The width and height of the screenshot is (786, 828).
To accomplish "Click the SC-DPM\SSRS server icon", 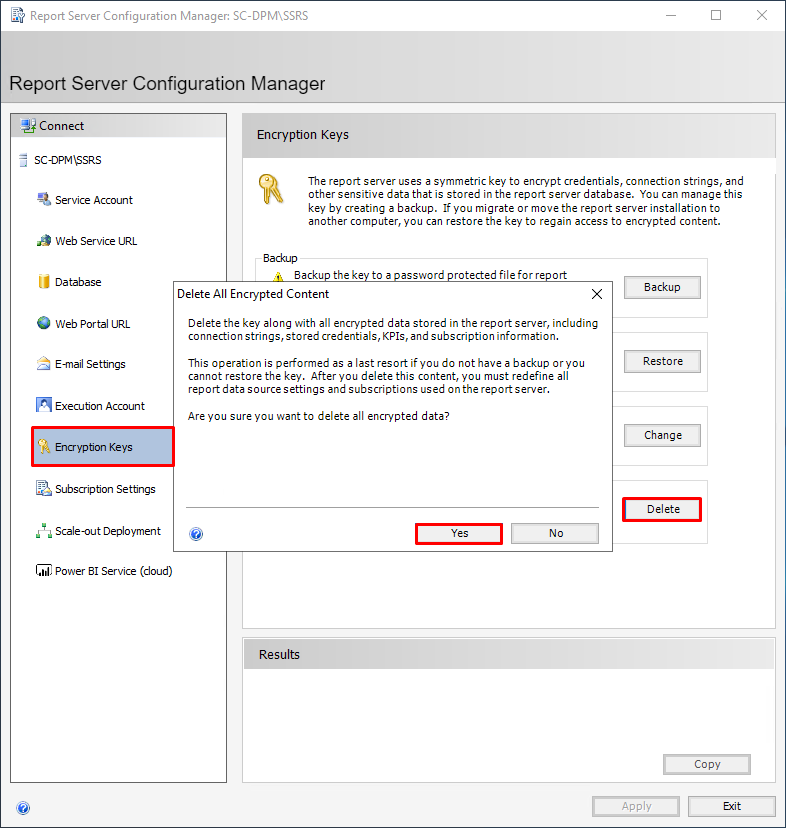I will point(23,160).
